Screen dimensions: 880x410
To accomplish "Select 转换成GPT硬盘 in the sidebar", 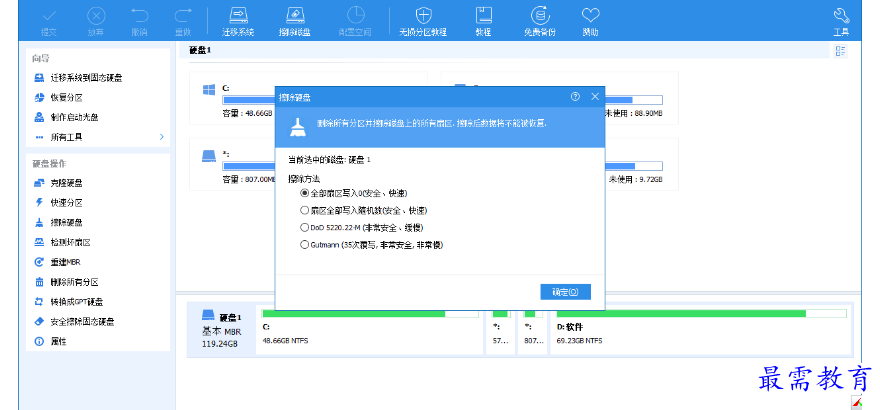I will pyautogui.click(x=76, y=301).
